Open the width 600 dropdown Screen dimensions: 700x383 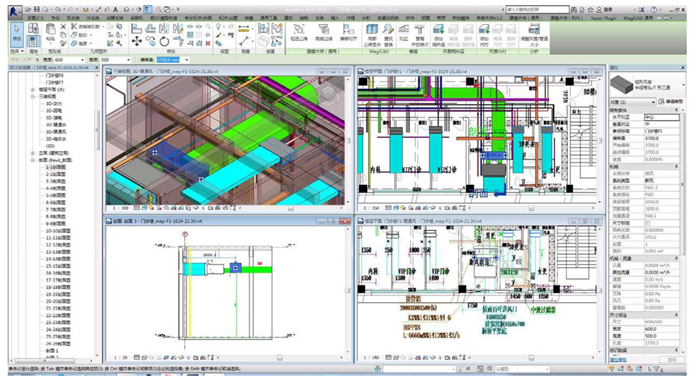[x=83, y=59]
